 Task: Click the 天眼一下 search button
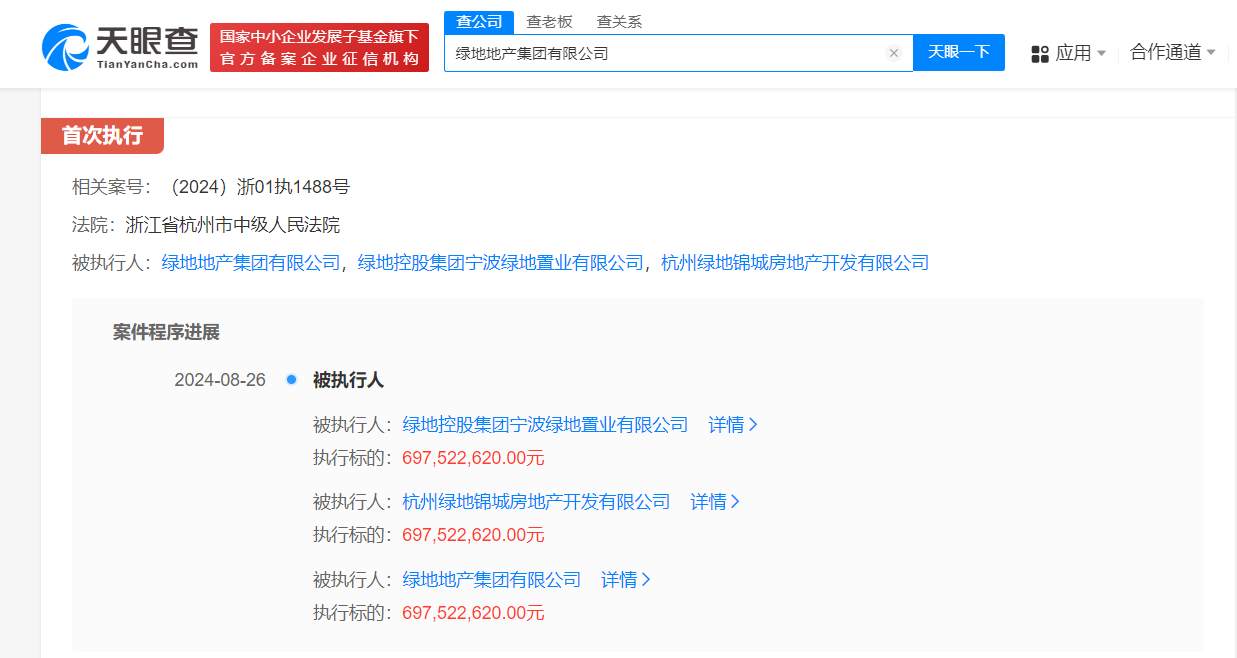959,53
